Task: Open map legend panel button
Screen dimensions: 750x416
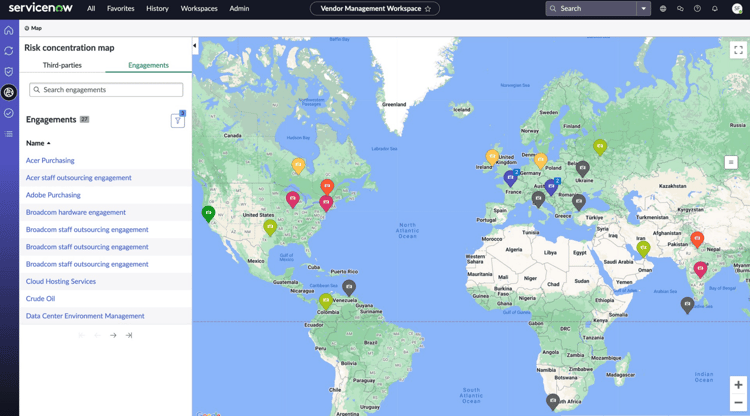Action: 730,163
